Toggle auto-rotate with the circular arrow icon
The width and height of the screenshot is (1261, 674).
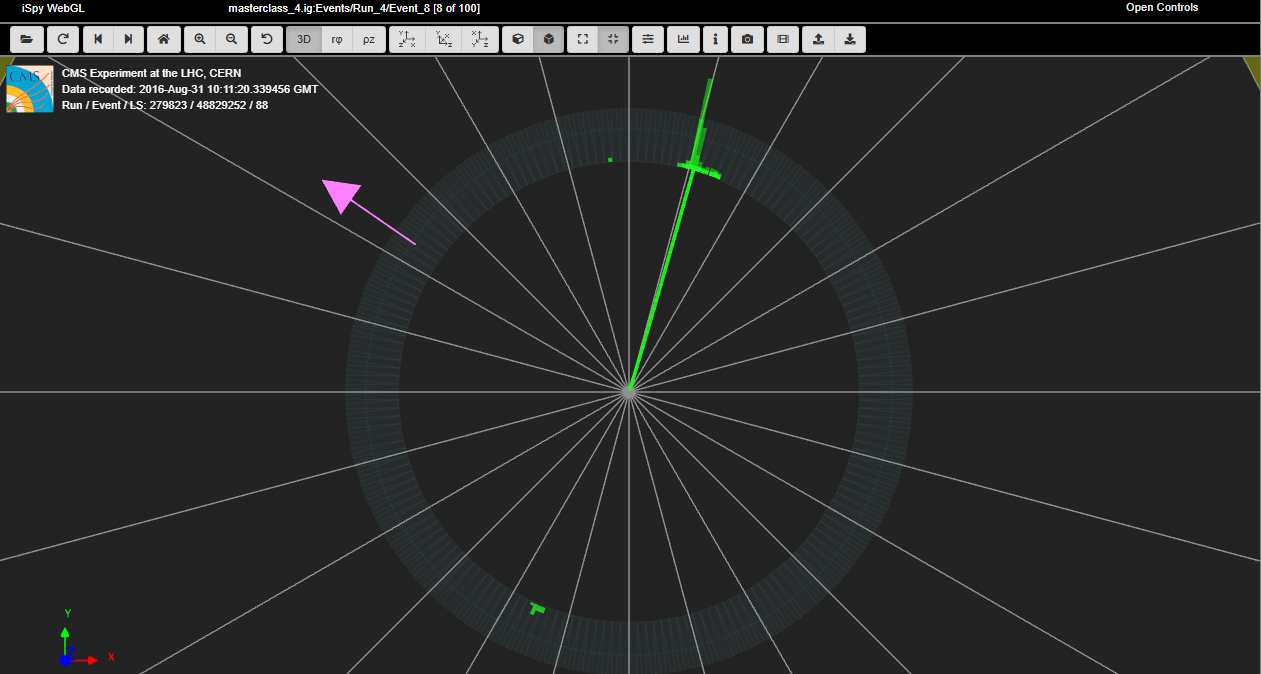point(267,39)
